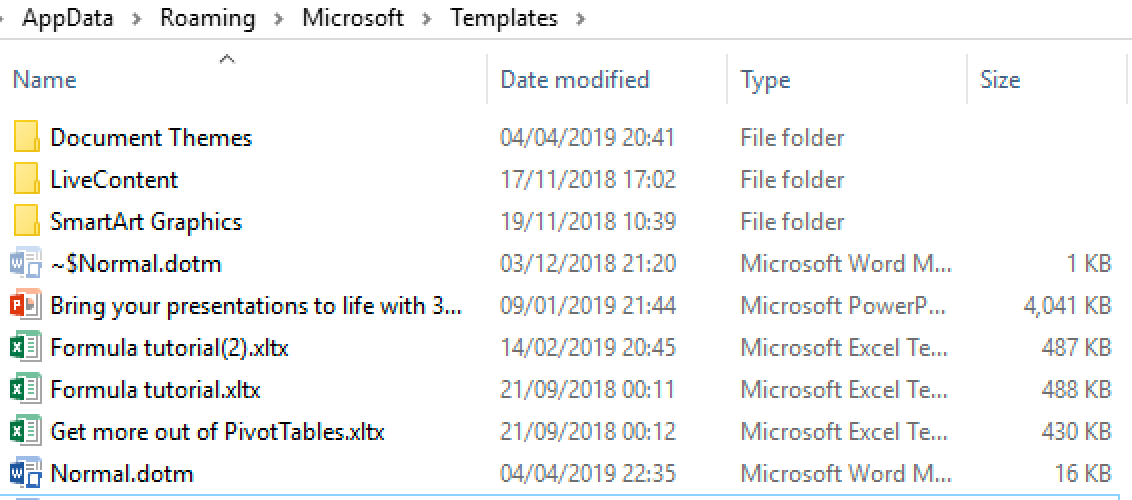The width and height of the screenshot is (1132, 500).
Task: Open the chevron between Microsoft and Templates
Action: [427, 18]
